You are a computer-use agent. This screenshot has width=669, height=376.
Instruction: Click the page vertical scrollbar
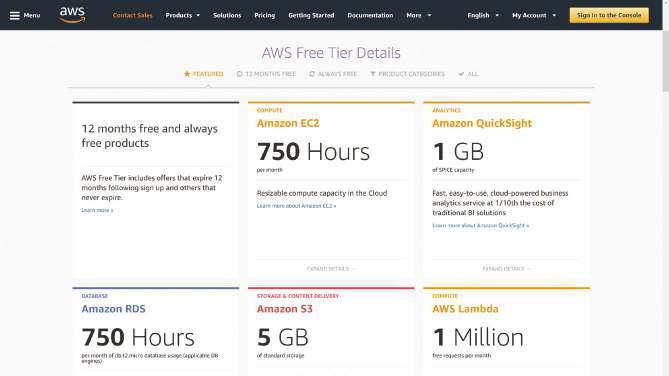coord(666,188)
